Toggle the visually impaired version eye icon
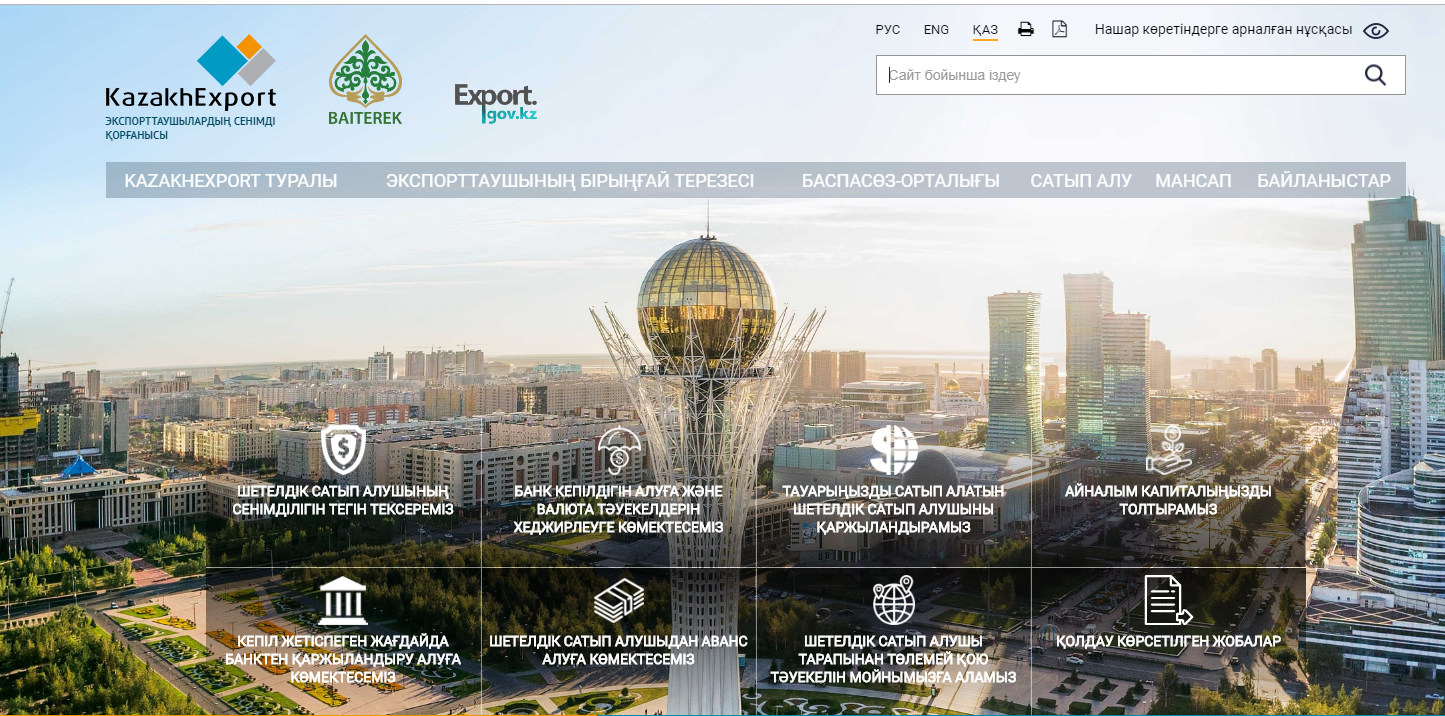Screen dimensions: 1445x716 pyautogui.click(x=1376, y=30)
